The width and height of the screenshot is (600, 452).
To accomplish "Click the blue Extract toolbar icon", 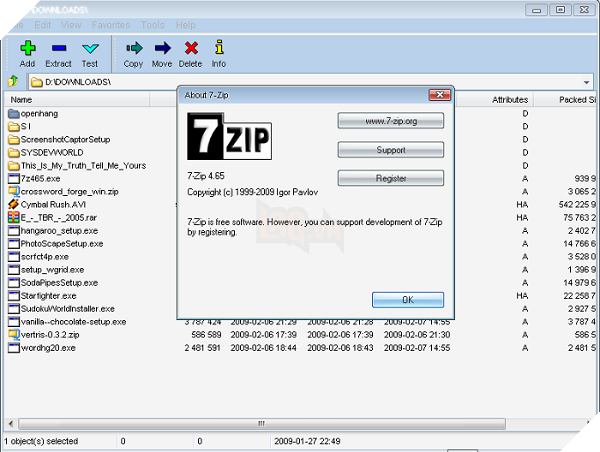I will click(x=59, y=48).
